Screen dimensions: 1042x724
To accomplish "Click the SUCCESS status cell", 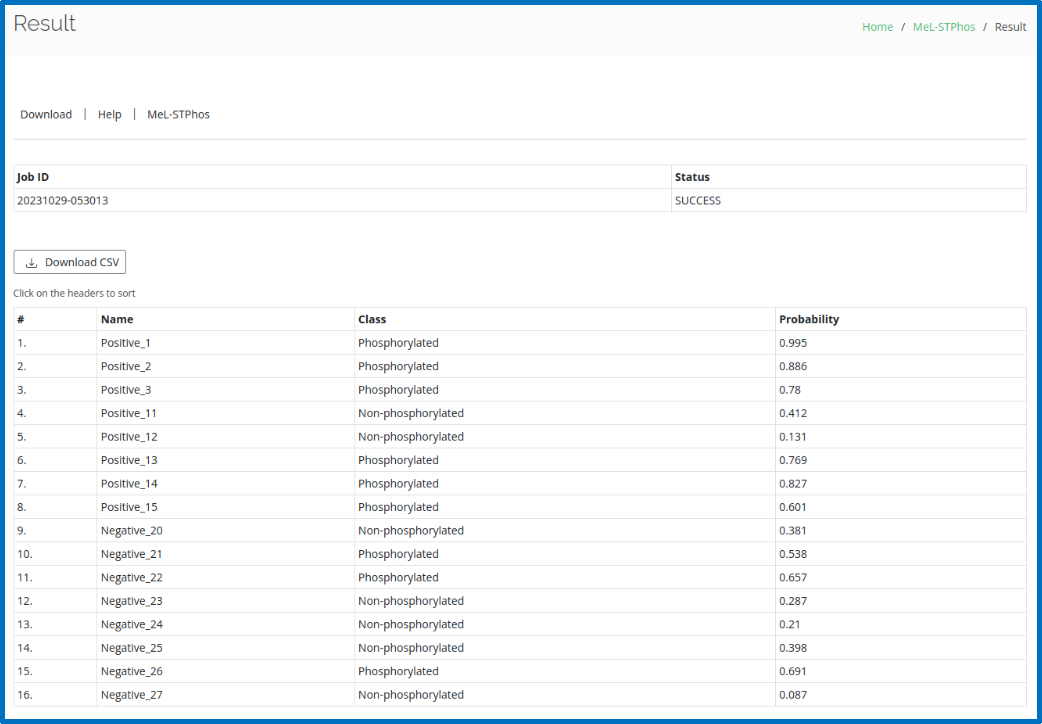I will click(698, 200).
